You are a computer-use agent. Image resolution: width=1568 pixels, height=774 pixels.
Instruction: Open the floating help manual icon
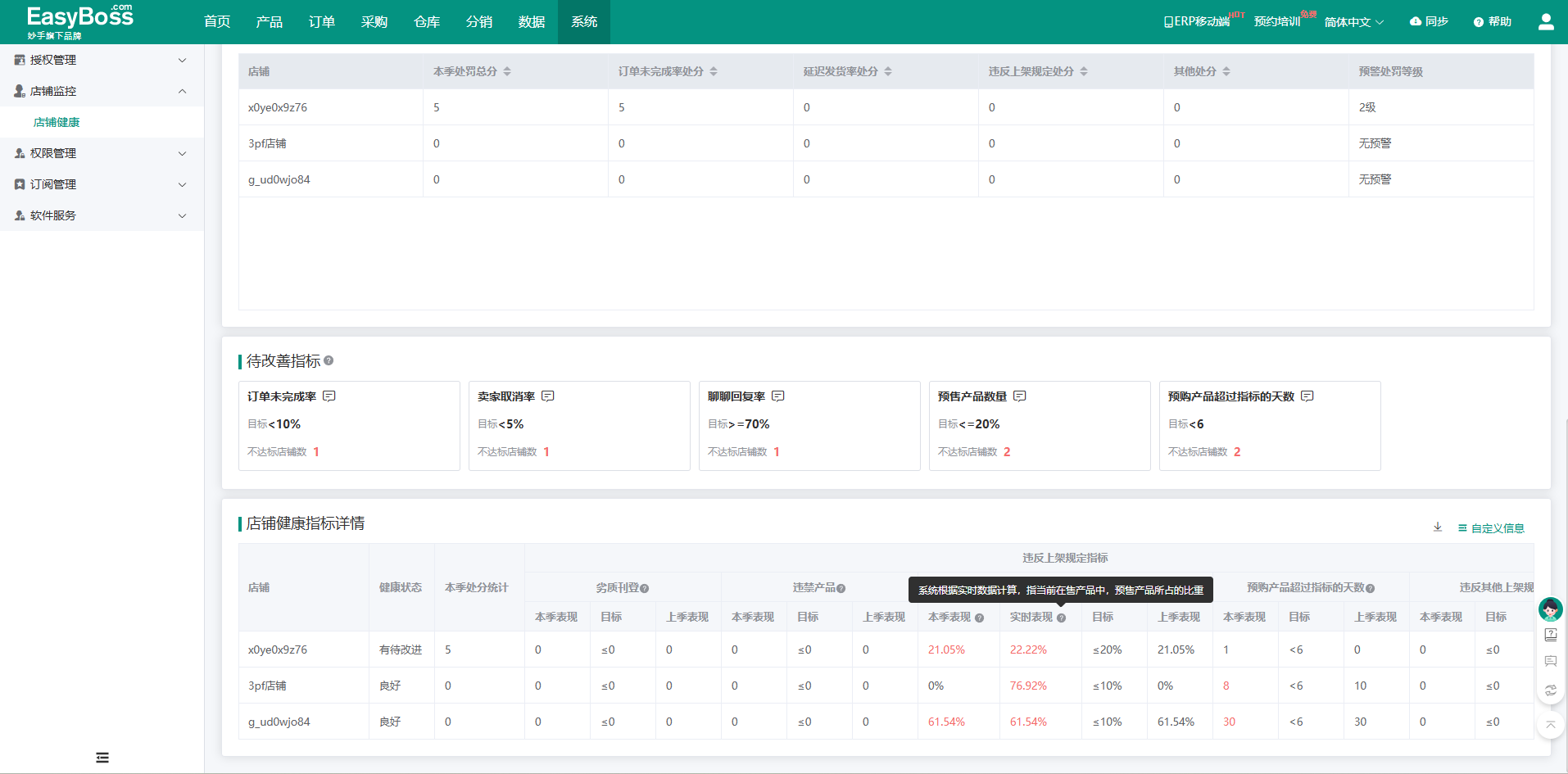1551,635
